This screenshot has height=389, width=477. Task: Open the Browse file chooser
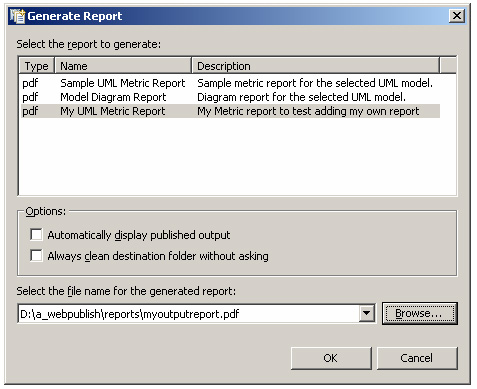tap(420, 313)
